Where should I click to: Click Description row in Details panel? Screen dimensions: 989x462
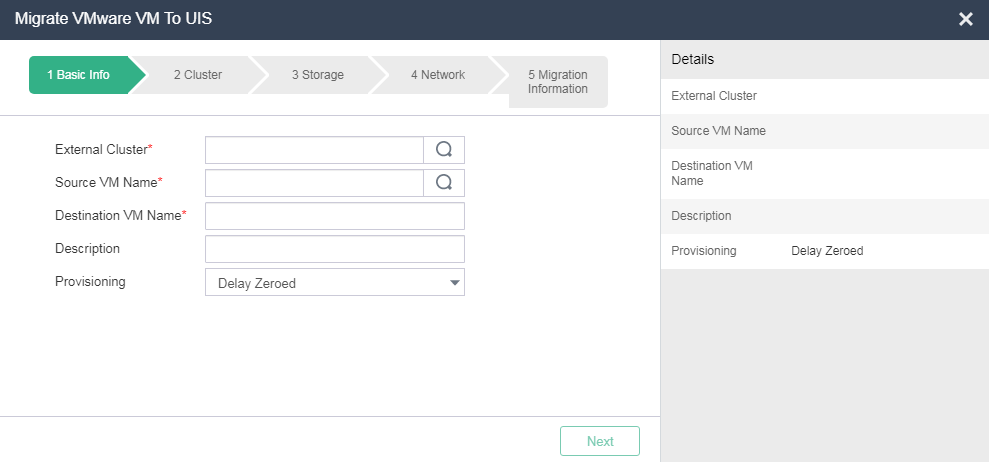825,216
